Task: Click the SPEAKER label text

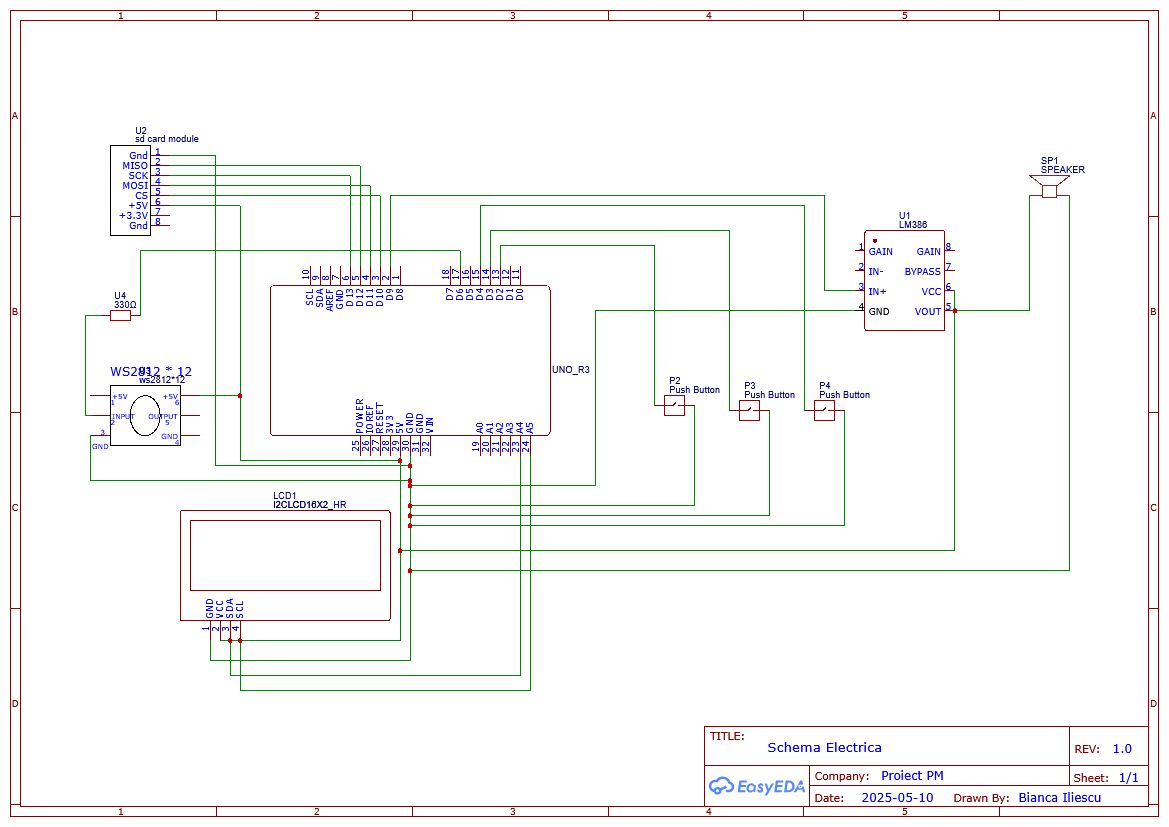Action: point(1062,170)
